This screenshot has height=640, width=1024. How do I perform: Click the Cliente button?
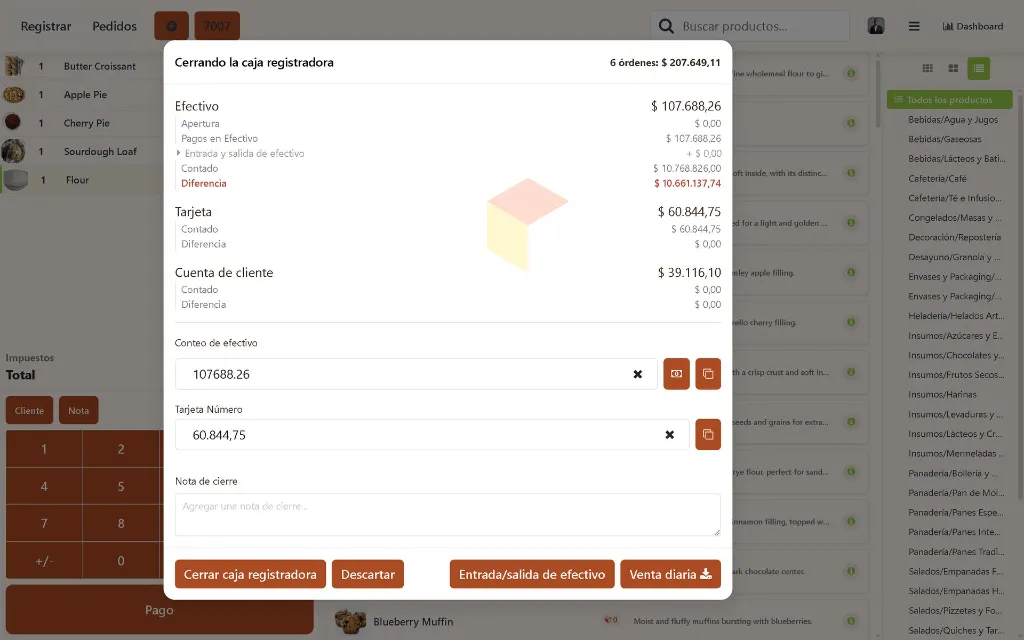29,410
